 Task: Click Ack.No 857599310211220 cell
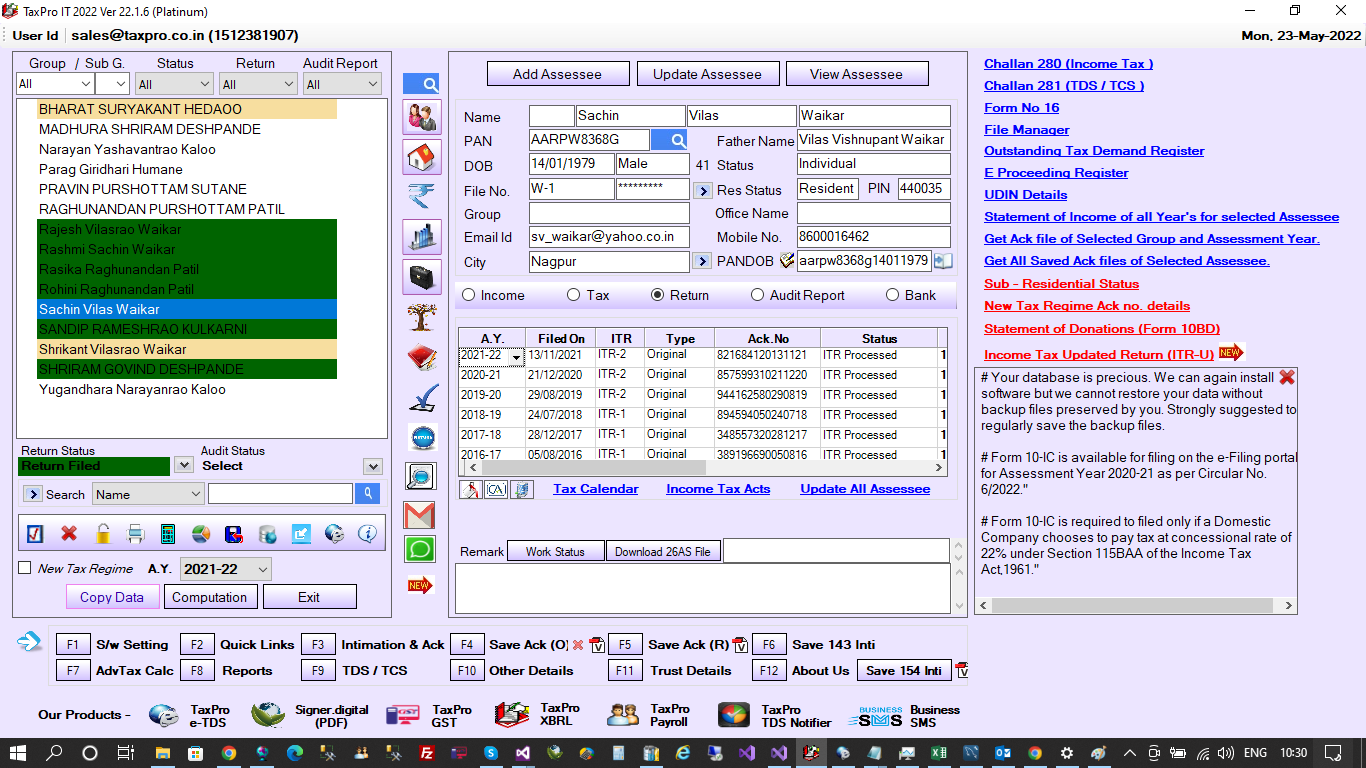(x=766, y=375)
